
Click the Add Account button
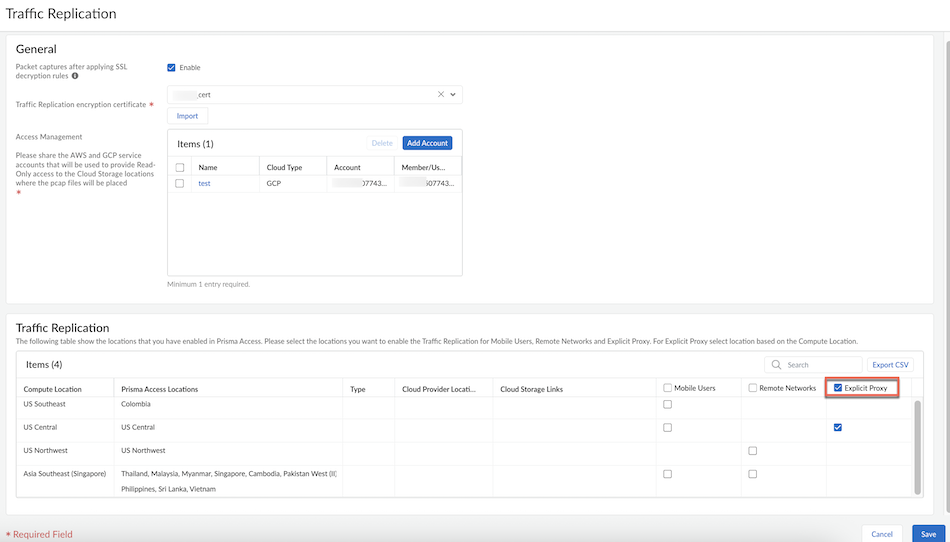427,143
